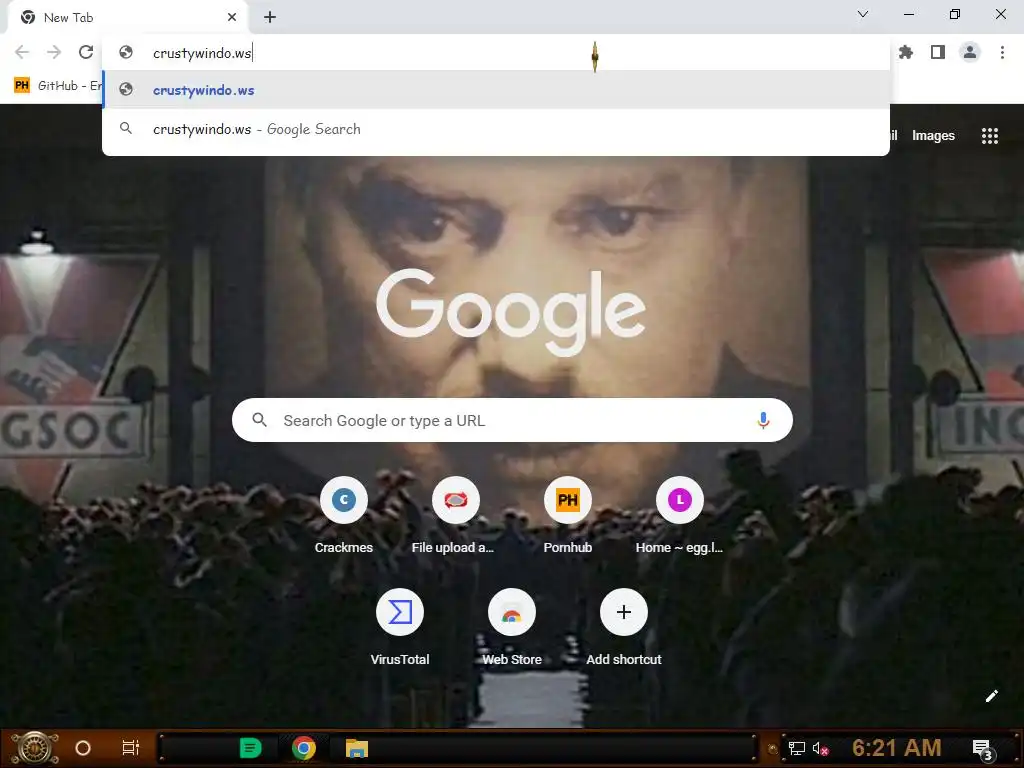Open the Pornhub shortcut tile

coord(568,516)
